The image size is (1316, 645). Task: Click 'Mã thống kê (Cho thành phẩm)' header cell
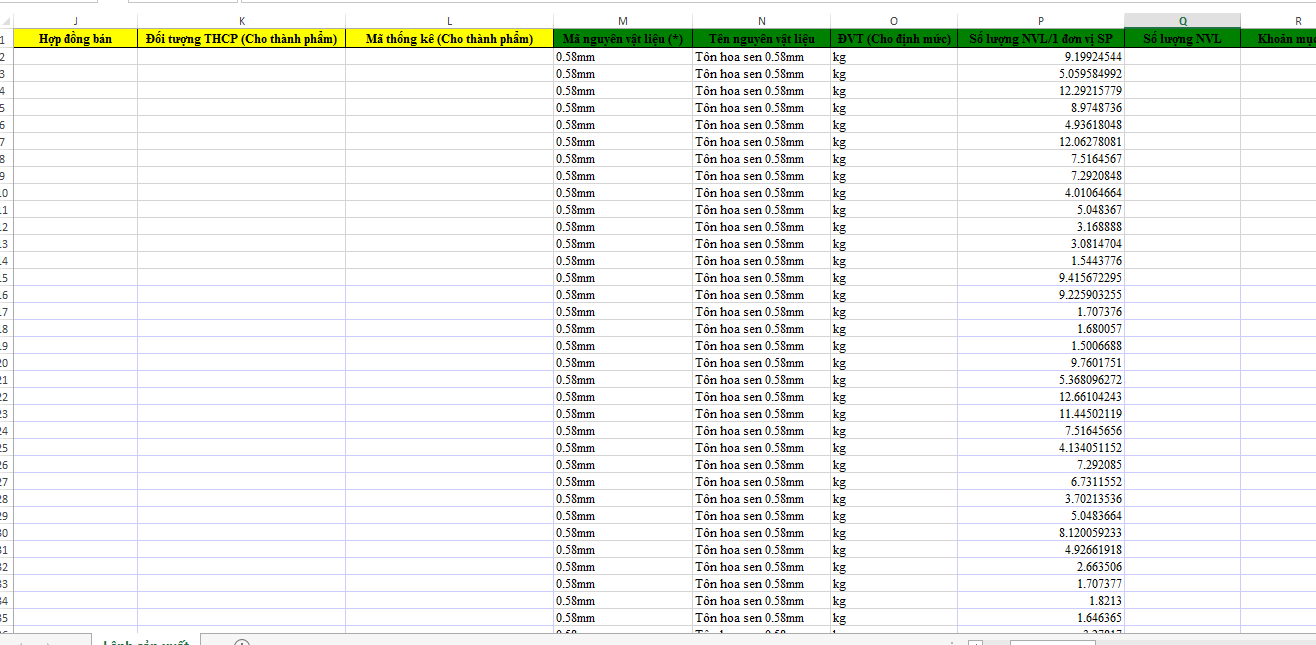pyautogui.click(x=449, y=39)
